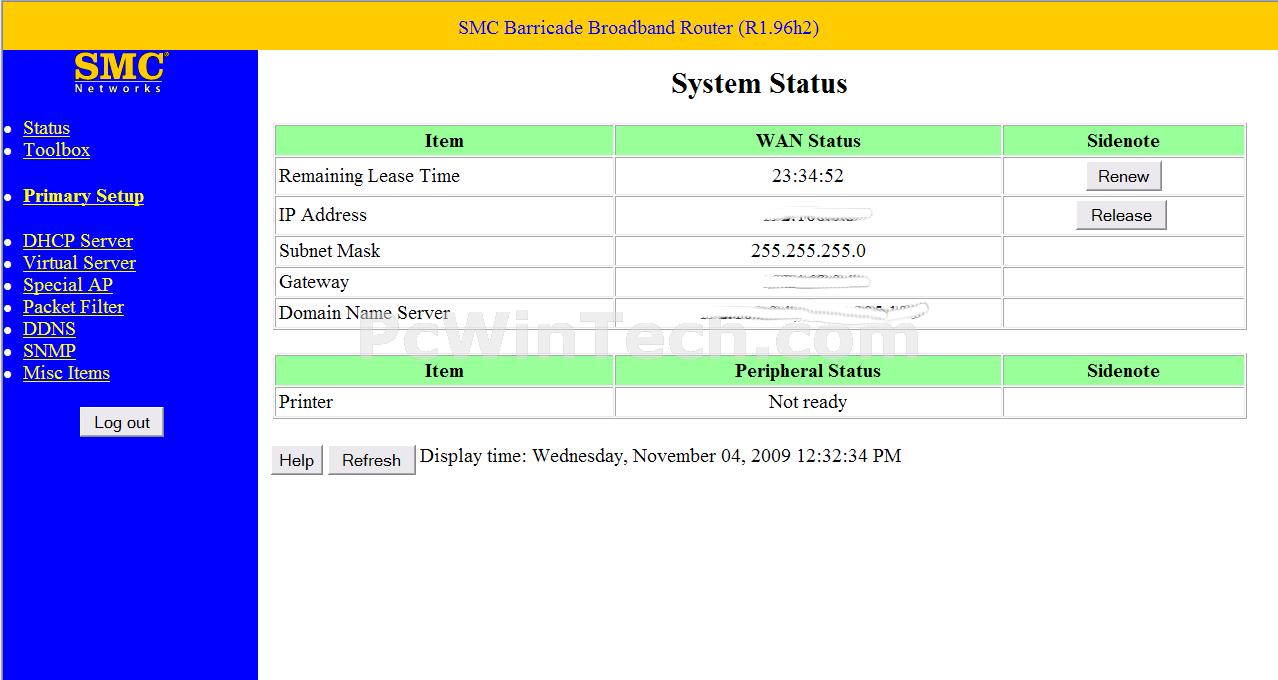Click the Printer 'Not ready' status

pos(808,402)
